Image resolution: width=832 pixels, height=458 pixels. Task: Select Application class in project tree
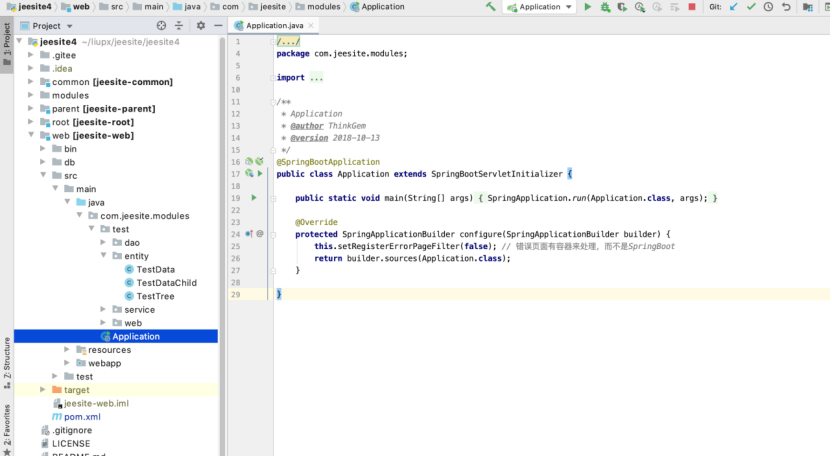tap(116, 336)
